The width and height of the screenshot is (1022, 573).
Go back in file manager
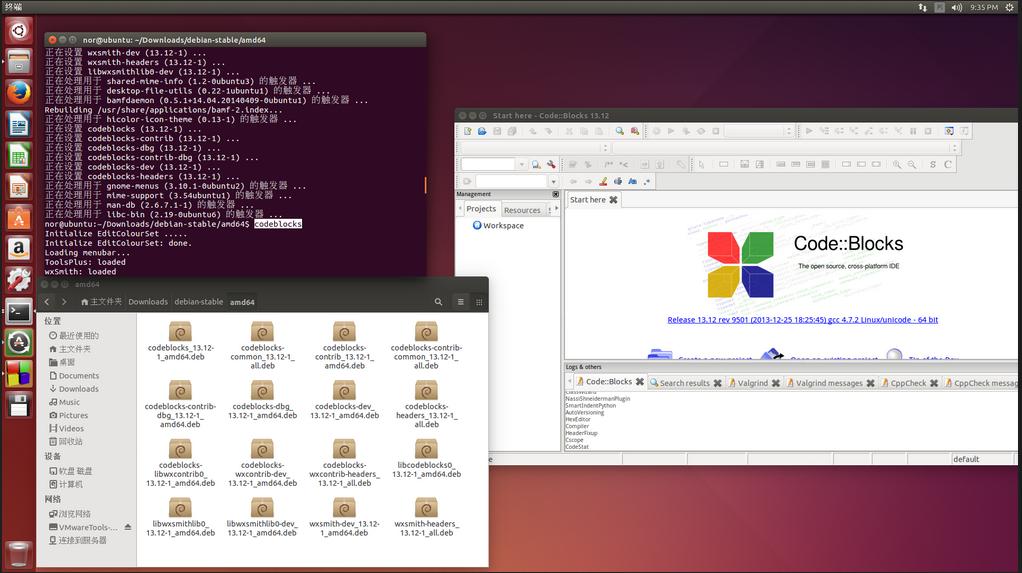coord(47,302)
